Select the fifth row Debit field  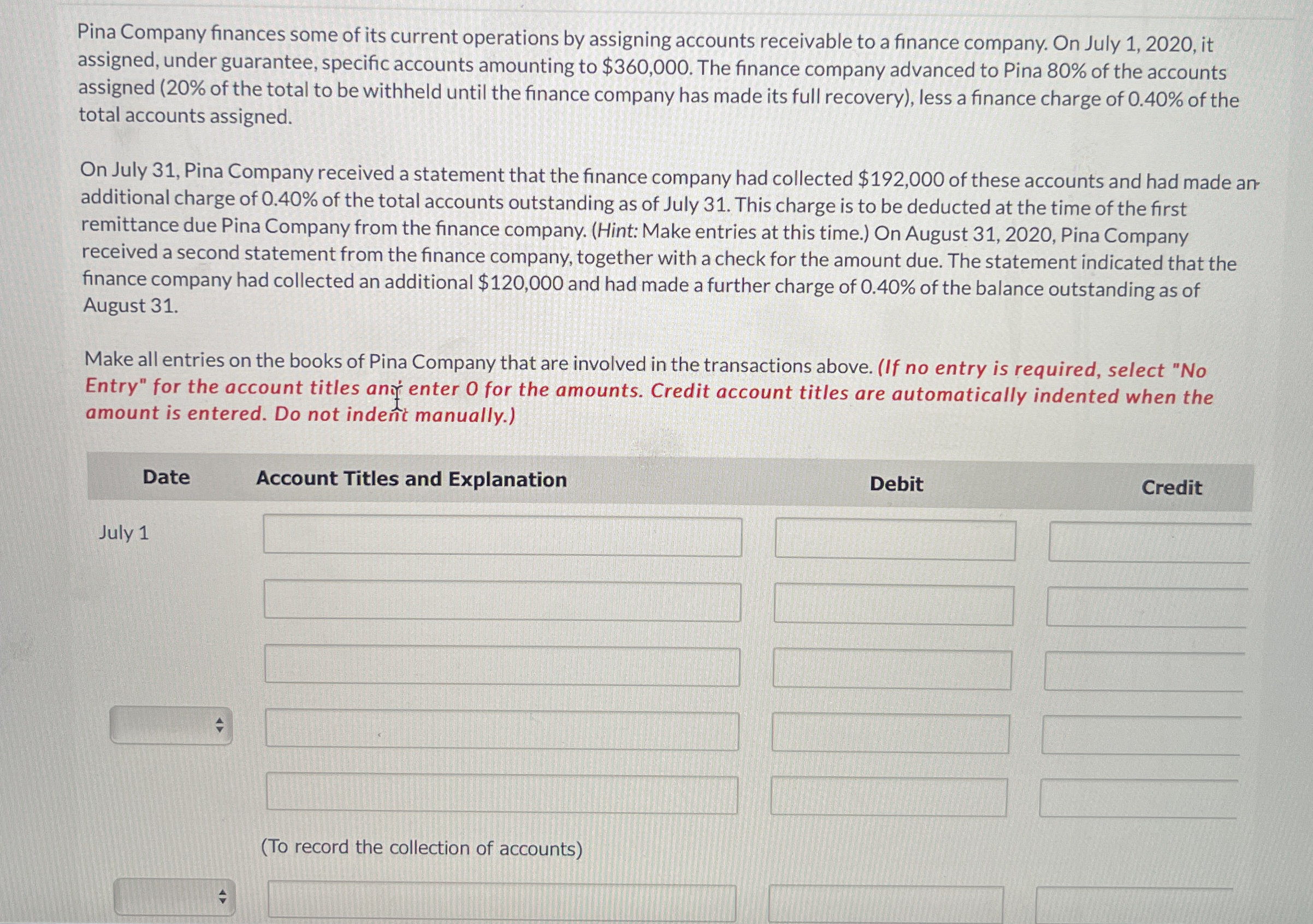coord(894,793)
